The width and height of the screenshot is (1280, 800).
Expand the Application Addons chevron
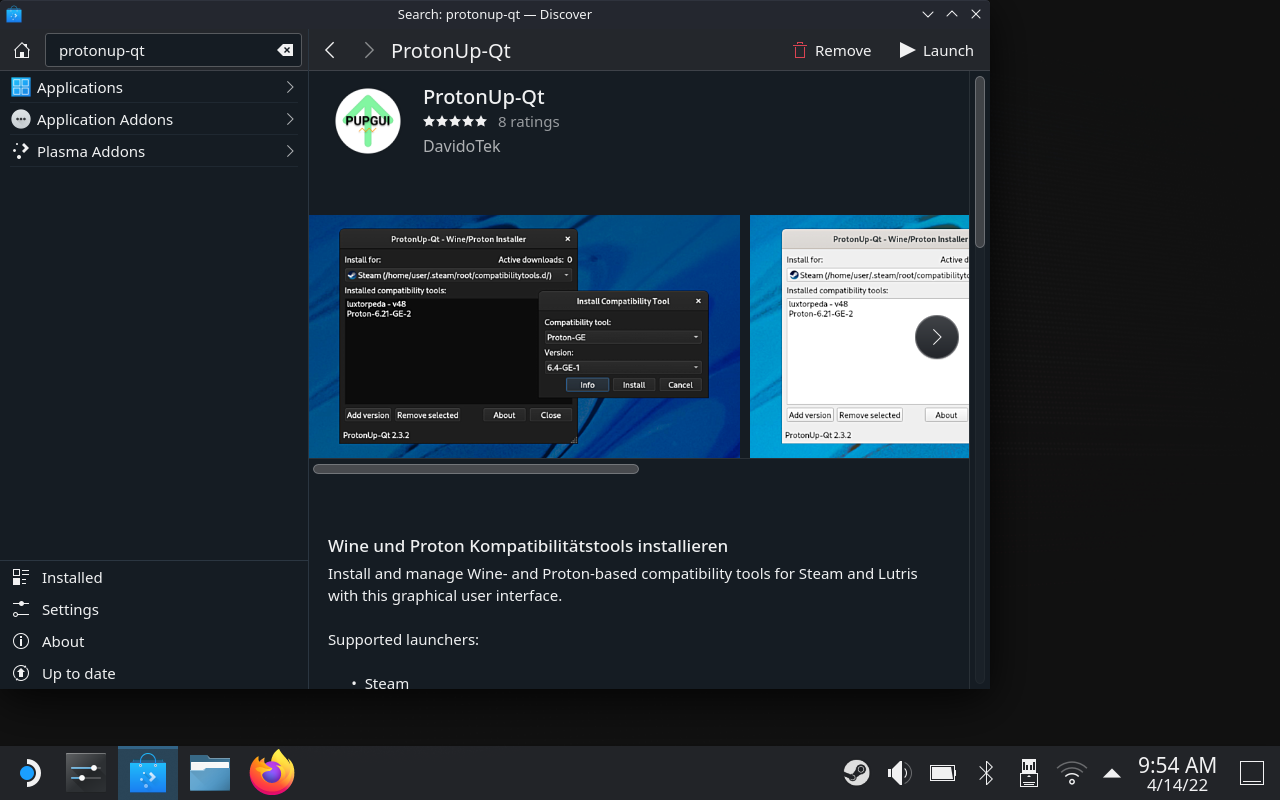click(x=290, y=119)
